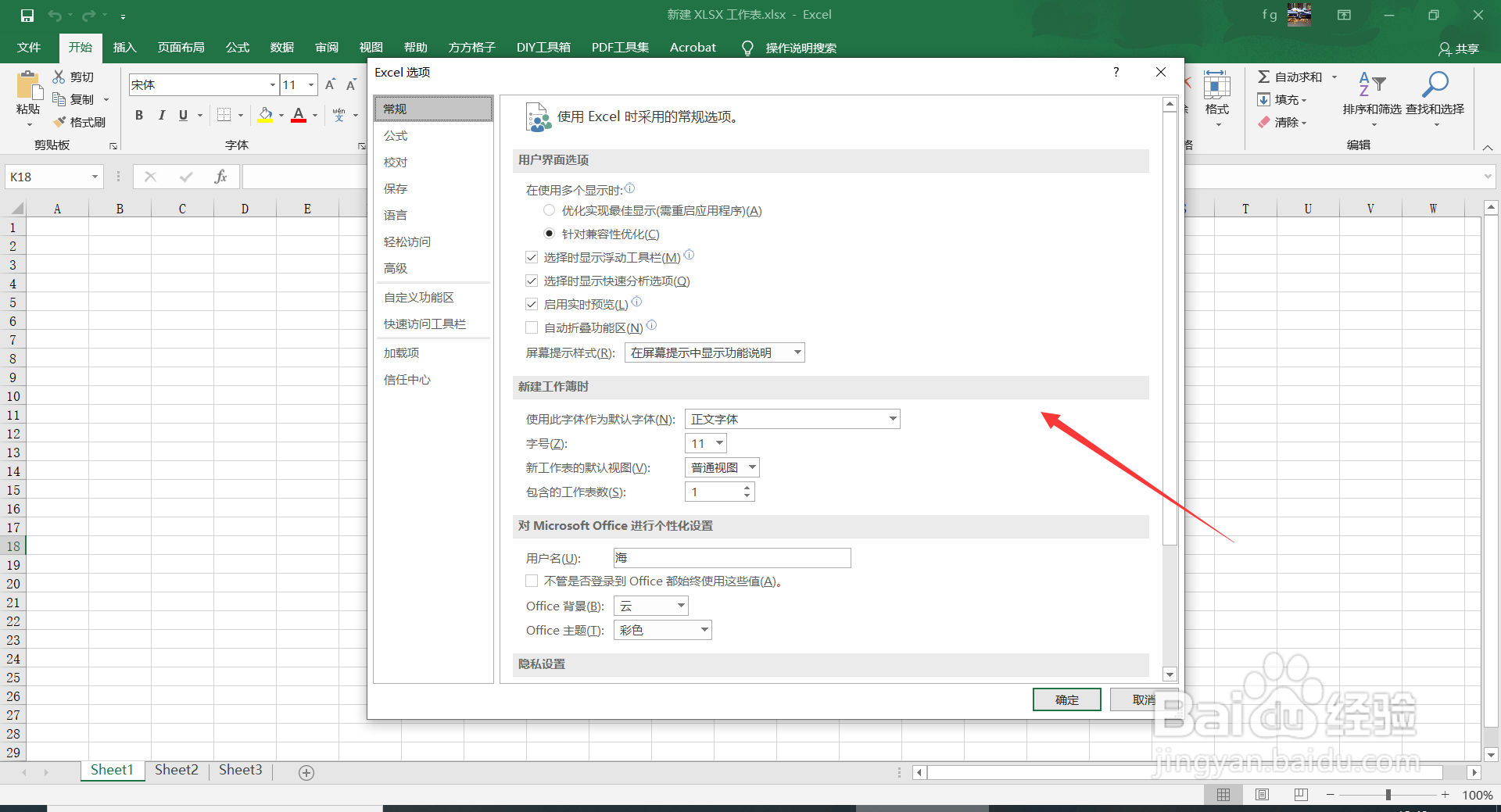Enable 自动折叠功能区 checkbox
This screenshot has height=812, width=1501.
tap(532, 327)
